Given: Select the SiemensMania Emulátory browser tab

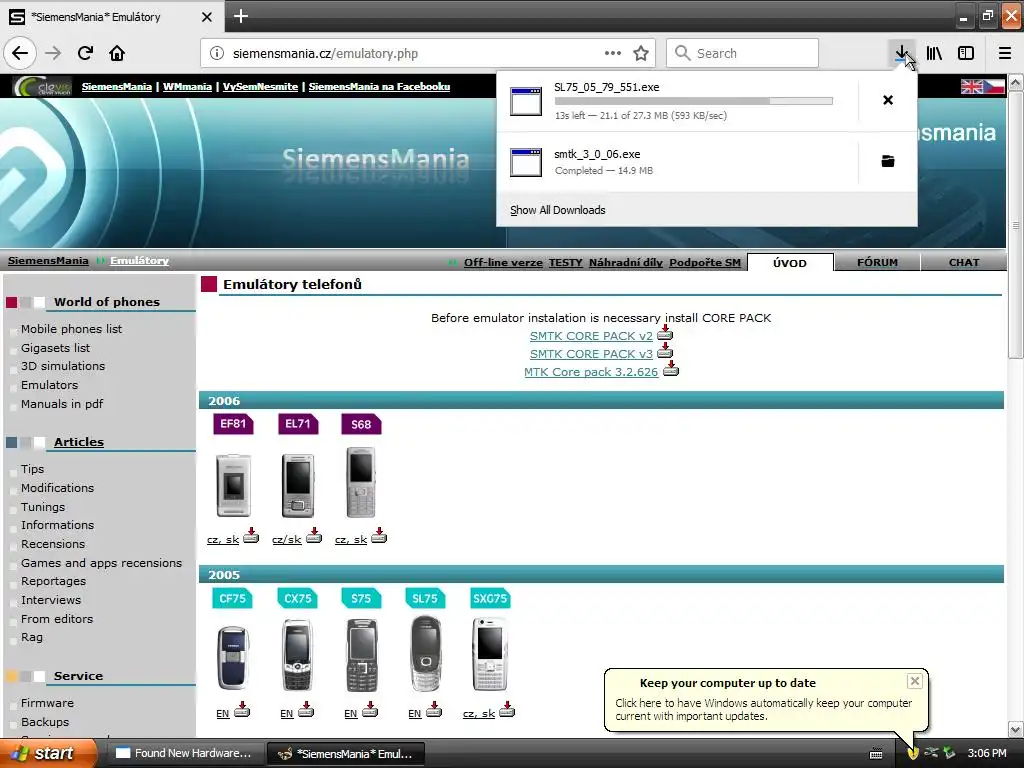Looking at the screenshot, I should [x=111, y=17].
